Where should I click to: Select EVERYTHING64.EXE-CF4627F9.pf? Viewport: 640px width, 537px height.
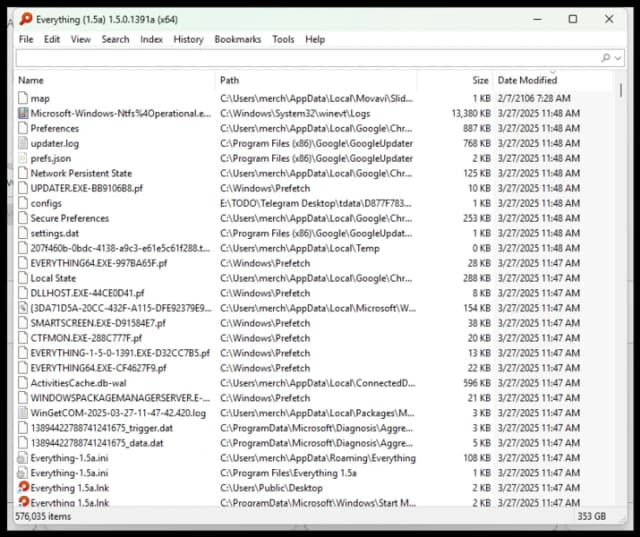coord(98,368)
